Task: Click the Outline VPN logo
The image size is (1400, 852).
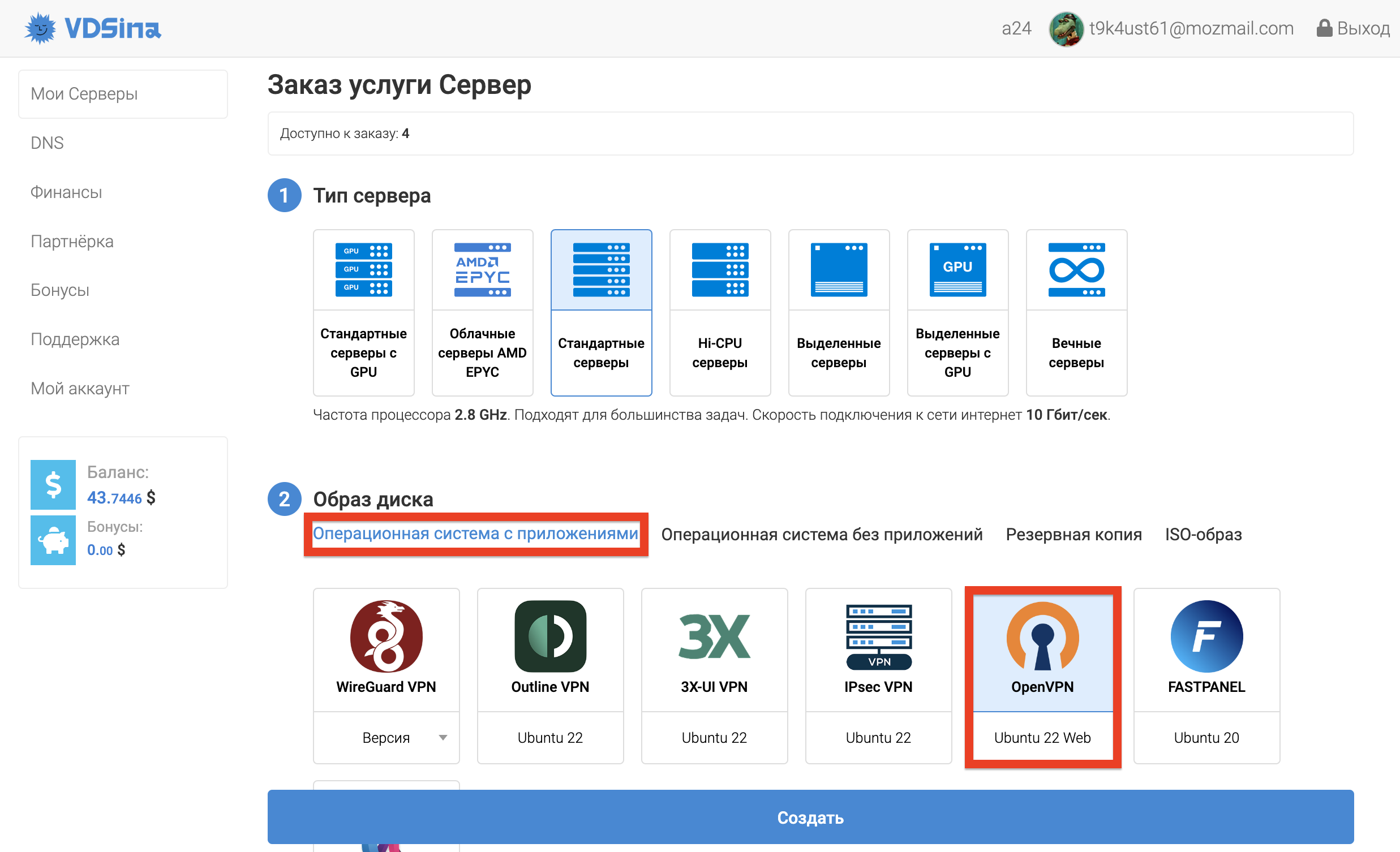Action: [550, 636]
